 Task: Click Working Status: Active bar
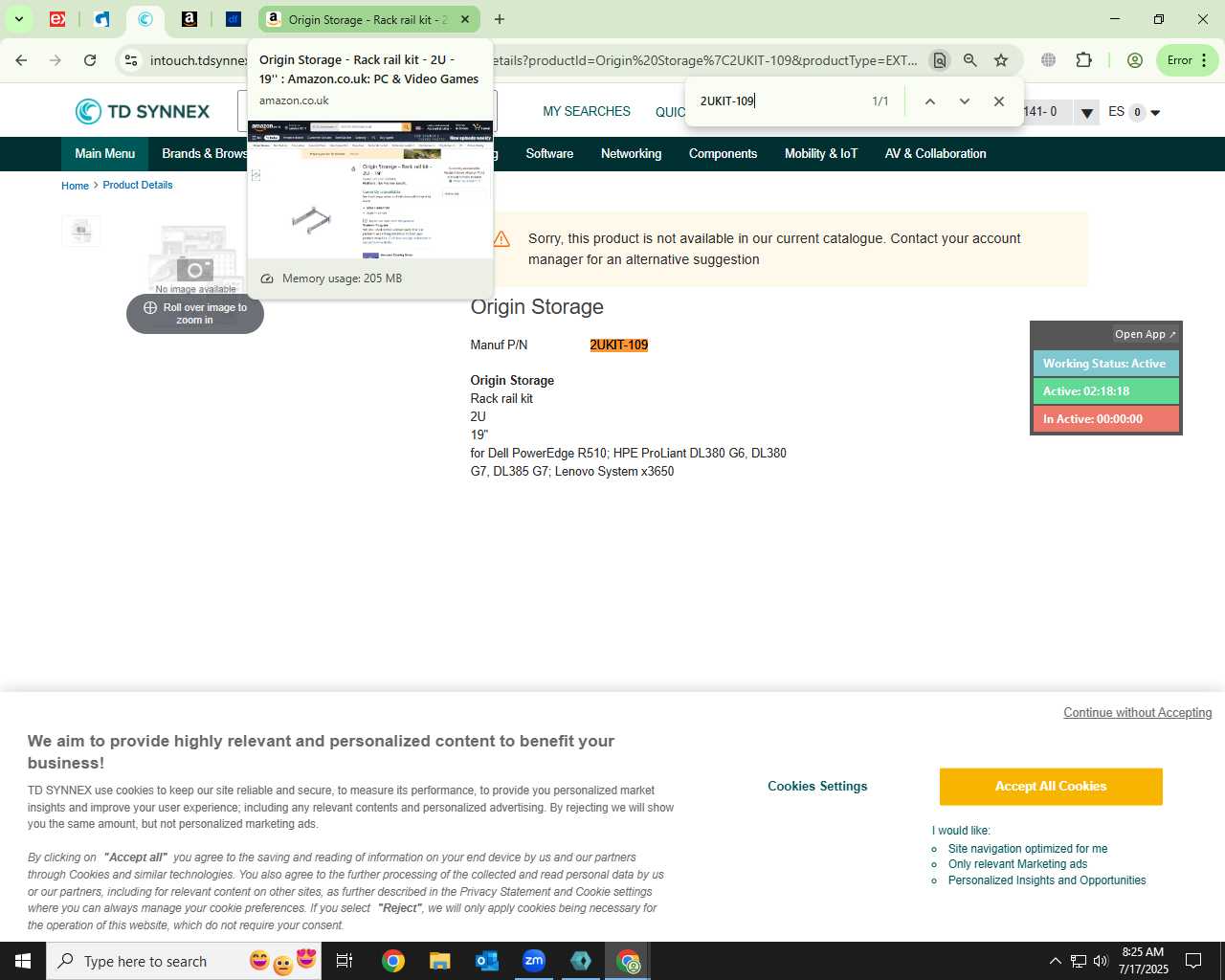1106,364
